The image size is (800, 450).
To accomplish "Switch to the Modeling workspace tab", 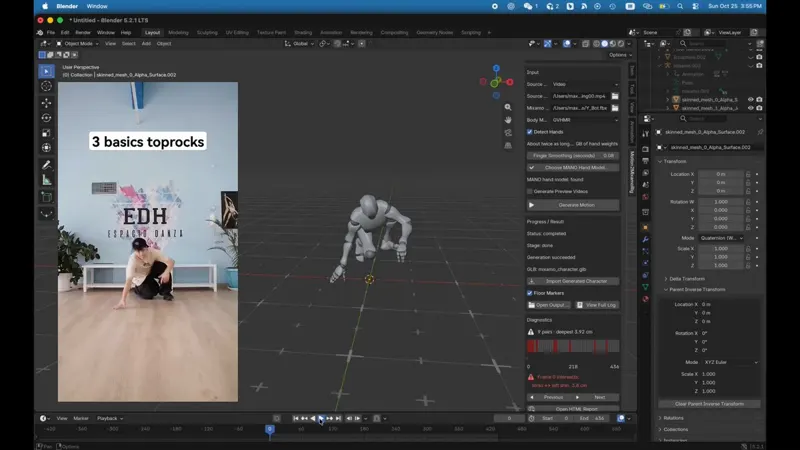I will 178,33.
